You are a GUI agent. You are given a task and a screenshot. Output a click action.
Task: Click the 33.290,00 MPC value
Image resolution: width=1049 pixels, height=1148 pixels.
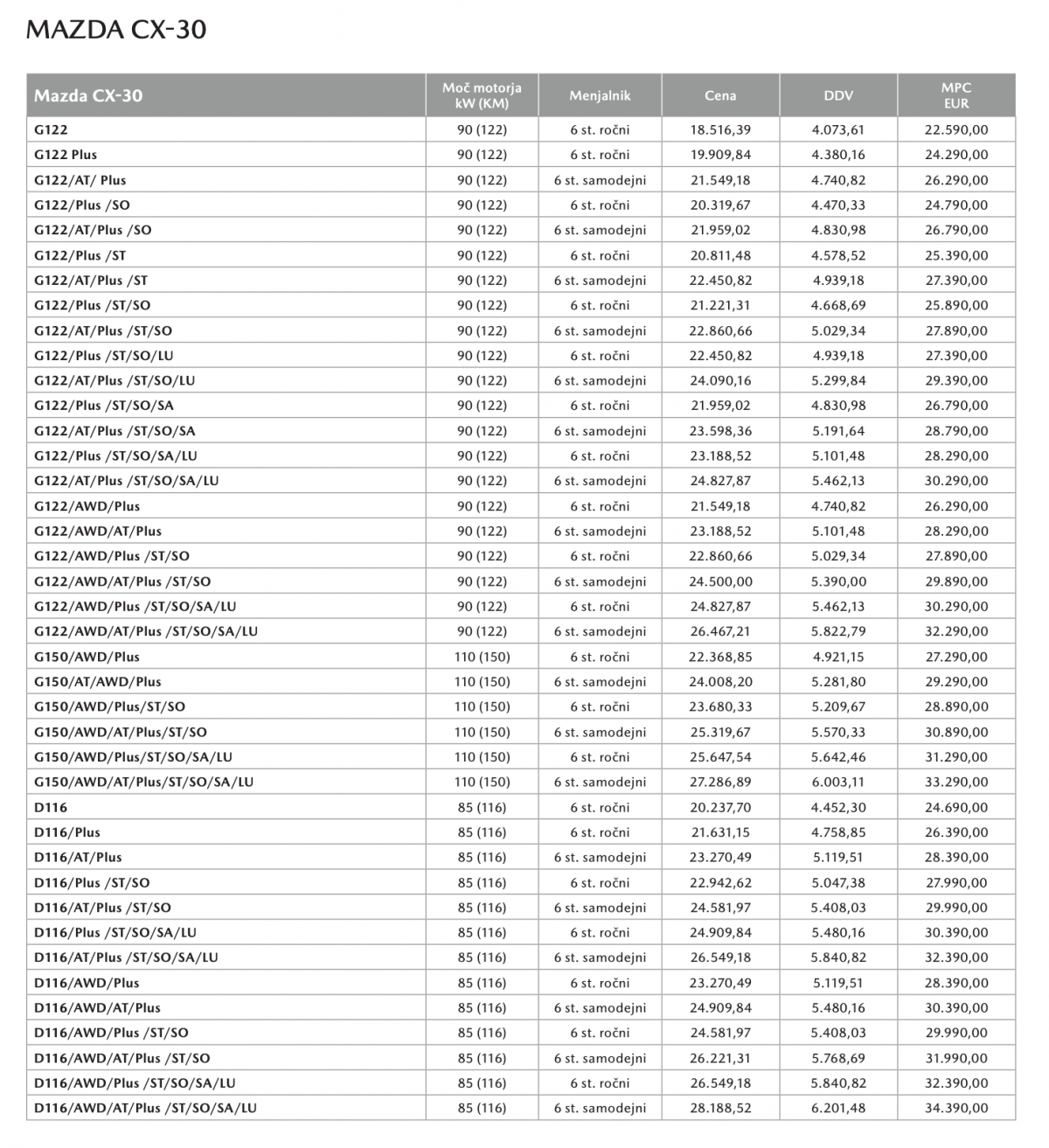[x=956, y=782]
